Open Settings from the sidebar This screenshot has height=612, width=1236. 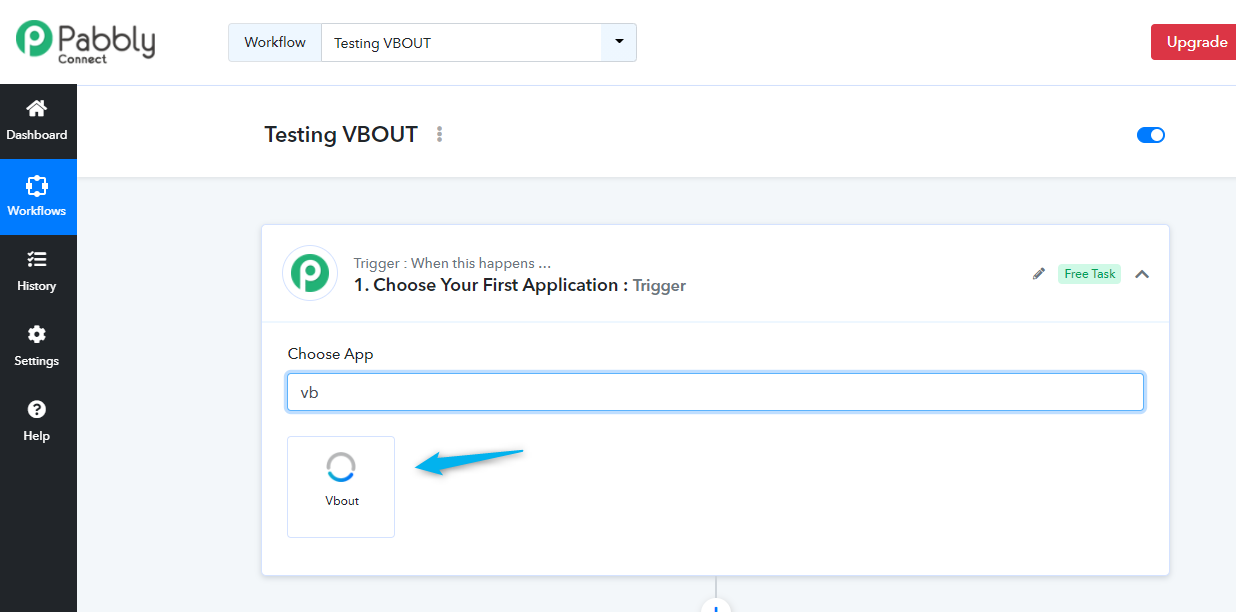37,347
